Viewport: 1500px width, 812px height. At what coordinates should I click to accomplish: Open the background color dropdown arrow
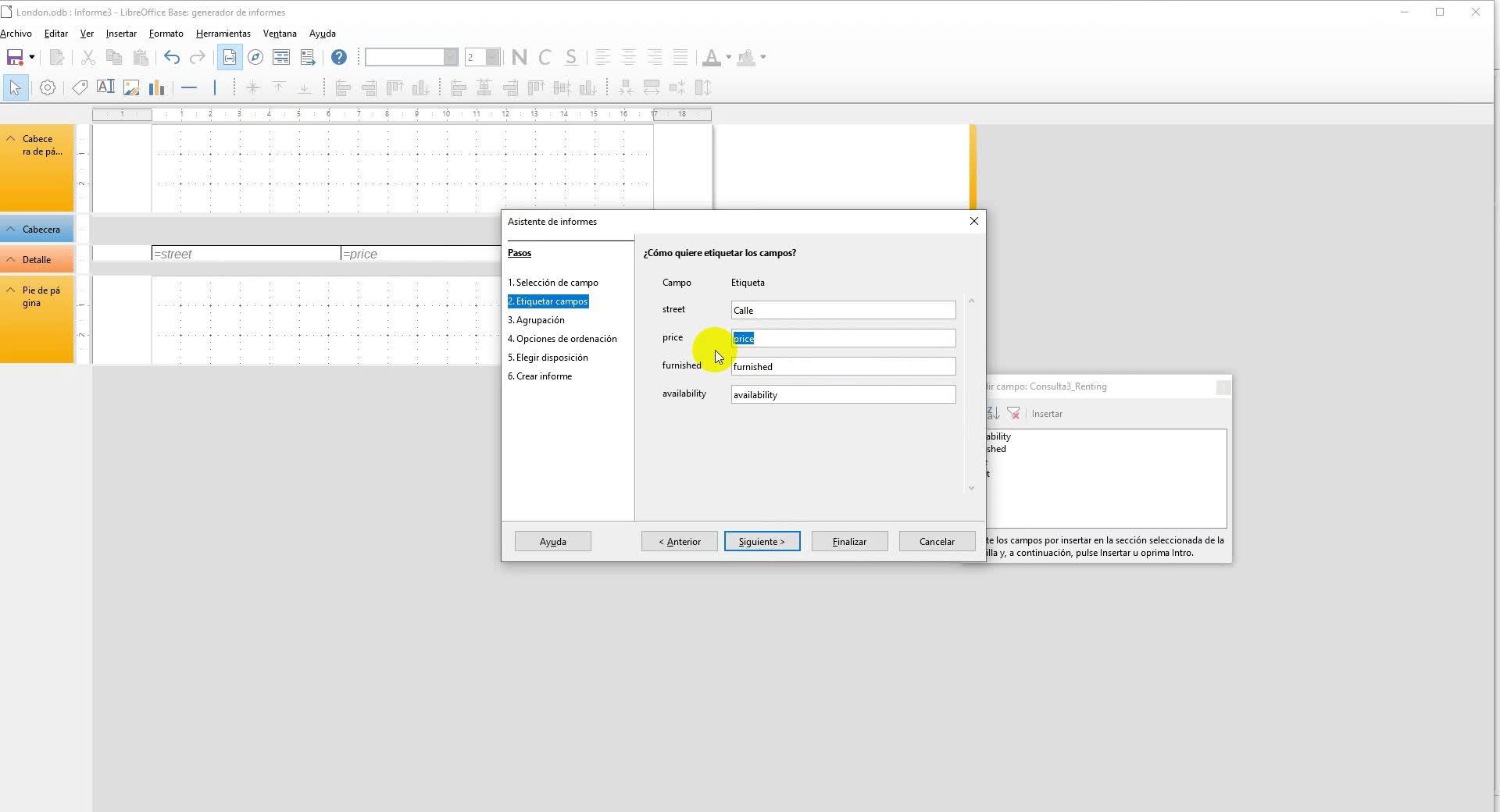pyautogui.click(x=763, y=57)
